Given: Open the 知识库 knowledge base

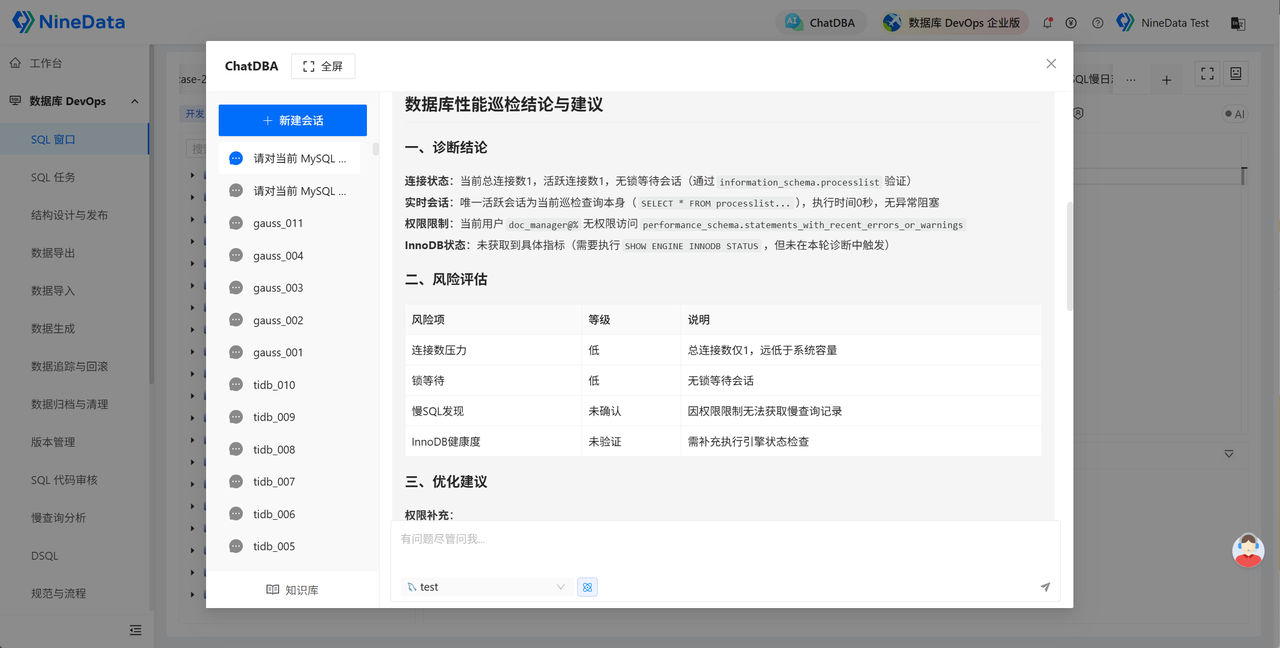Looking at the screenshot, I should [x=292, y=590].
